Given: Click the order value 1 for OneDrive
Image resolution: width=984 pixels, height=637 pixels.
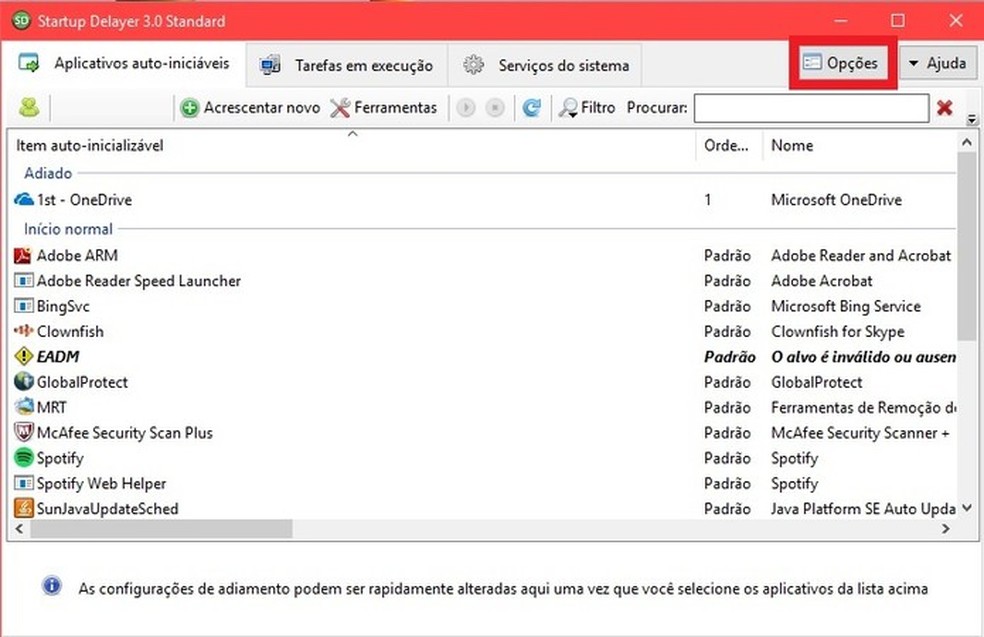Looking at the screenshot, I should [x=708, y=200].
